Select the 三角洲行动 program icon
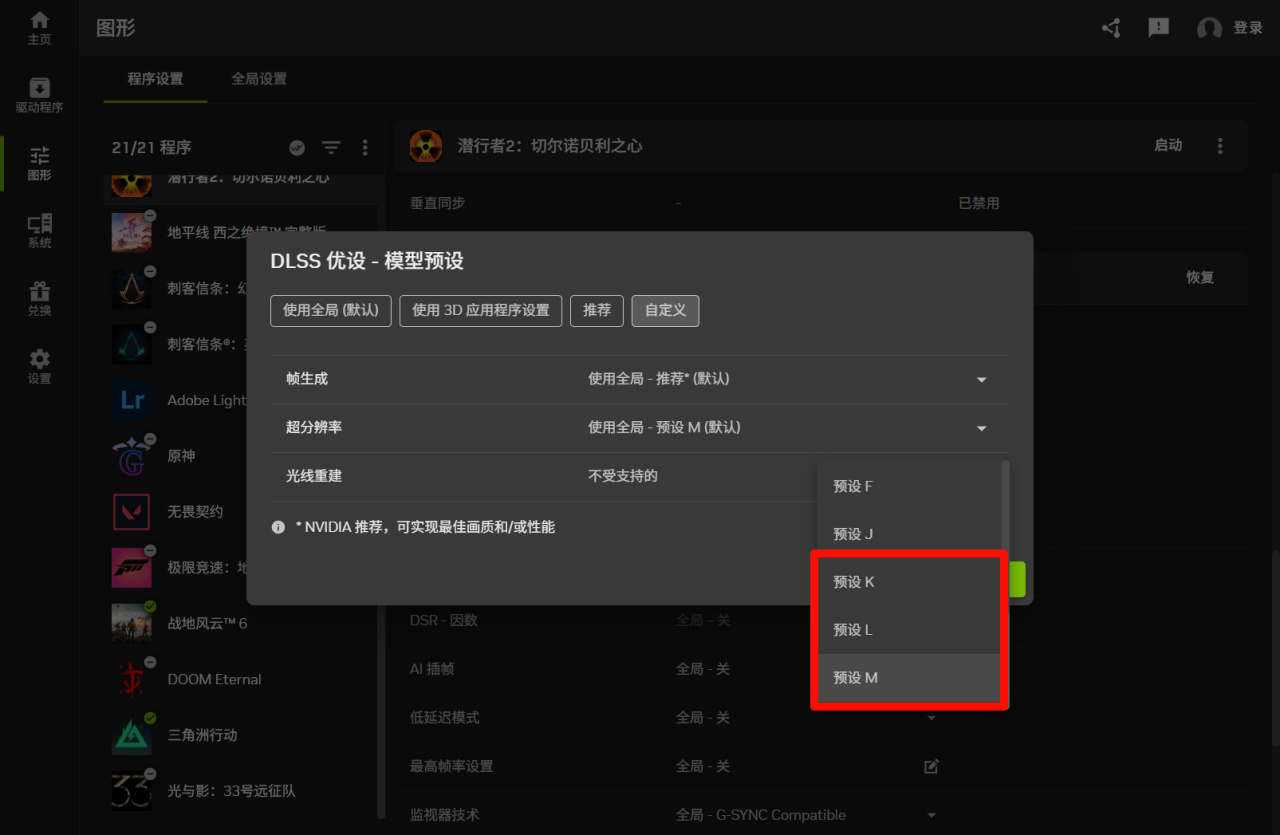The image size is (1280, 835). (131, 735)
